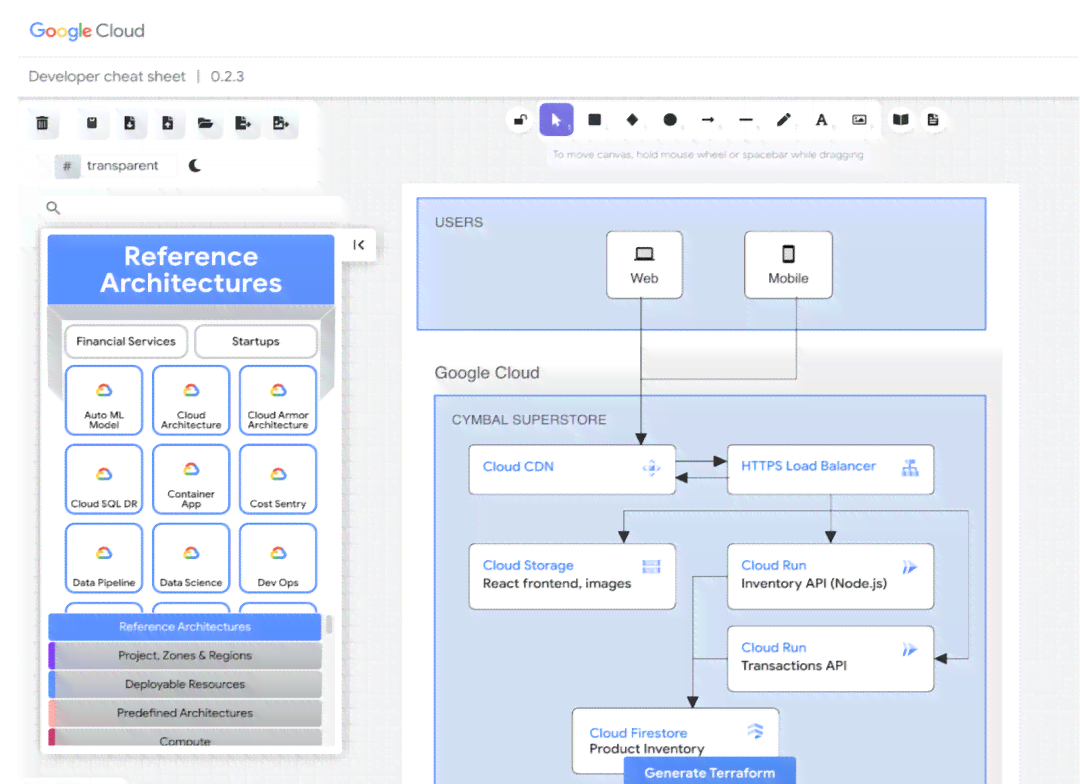
Task: Open the Startups tab
Action: tap(256, 341)
